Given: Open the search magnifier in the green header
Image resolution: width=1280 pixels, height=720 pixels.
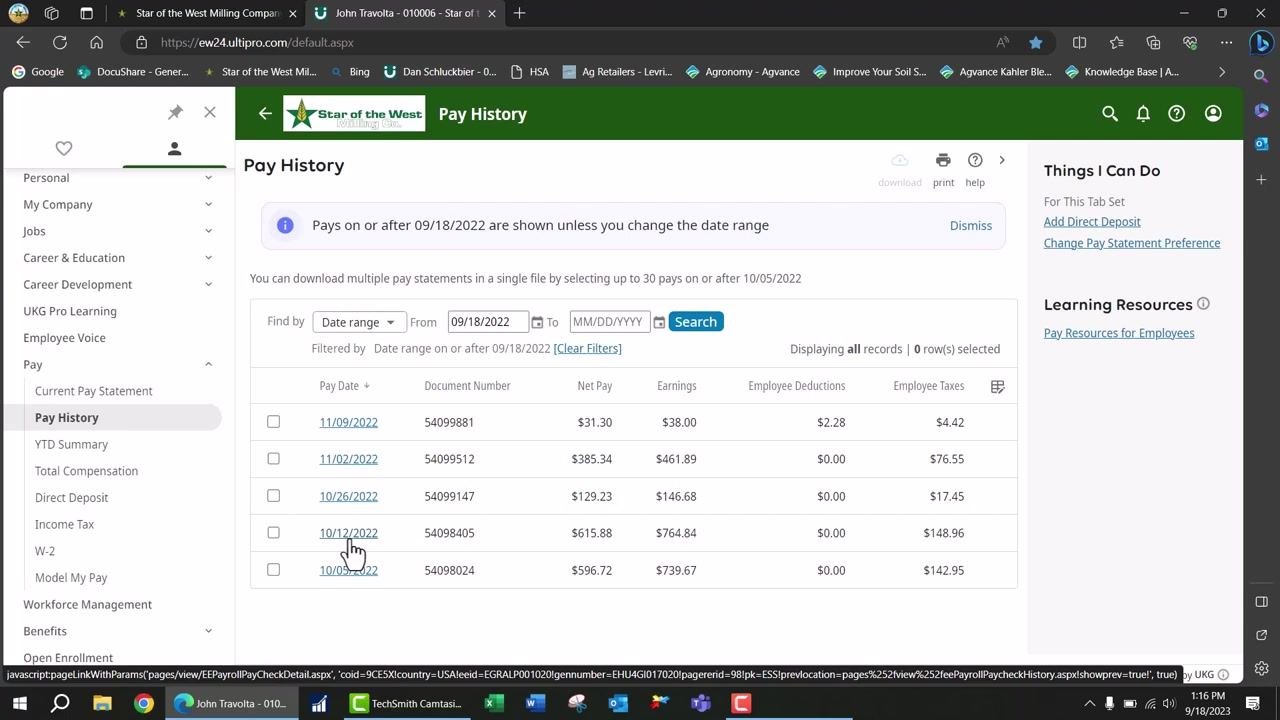Looking at the screenshot, I should coord(1110,114).
